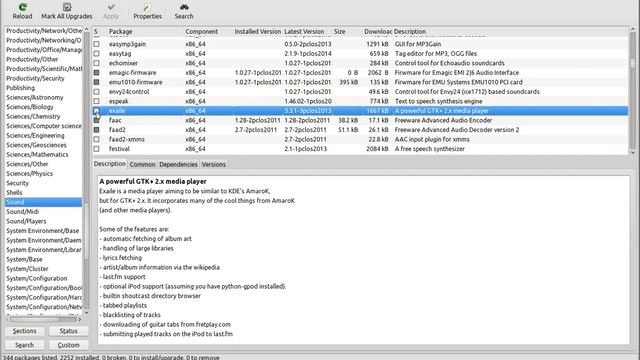The width and height of the screenshot is (640, 360).
Task: Switch to the Common tab
Action: click(x=142, y=164)
